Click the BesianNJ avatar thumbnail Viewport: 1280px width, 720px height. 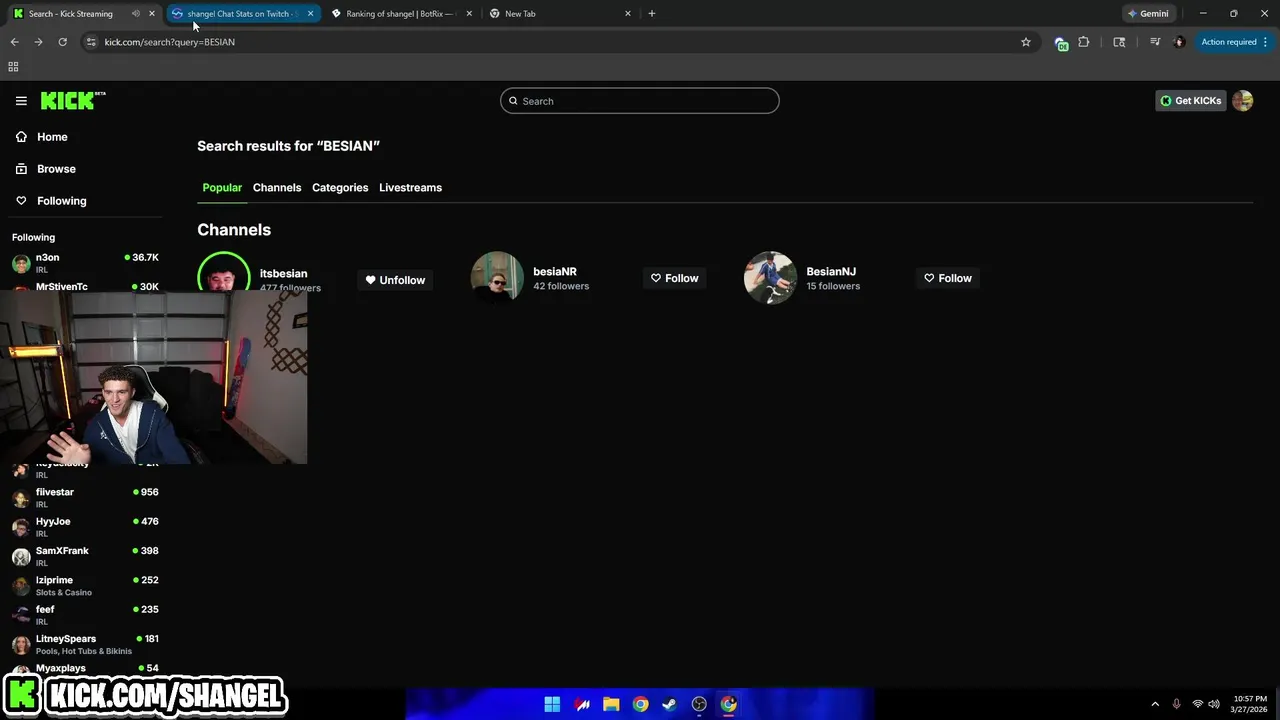pos(770,278)
